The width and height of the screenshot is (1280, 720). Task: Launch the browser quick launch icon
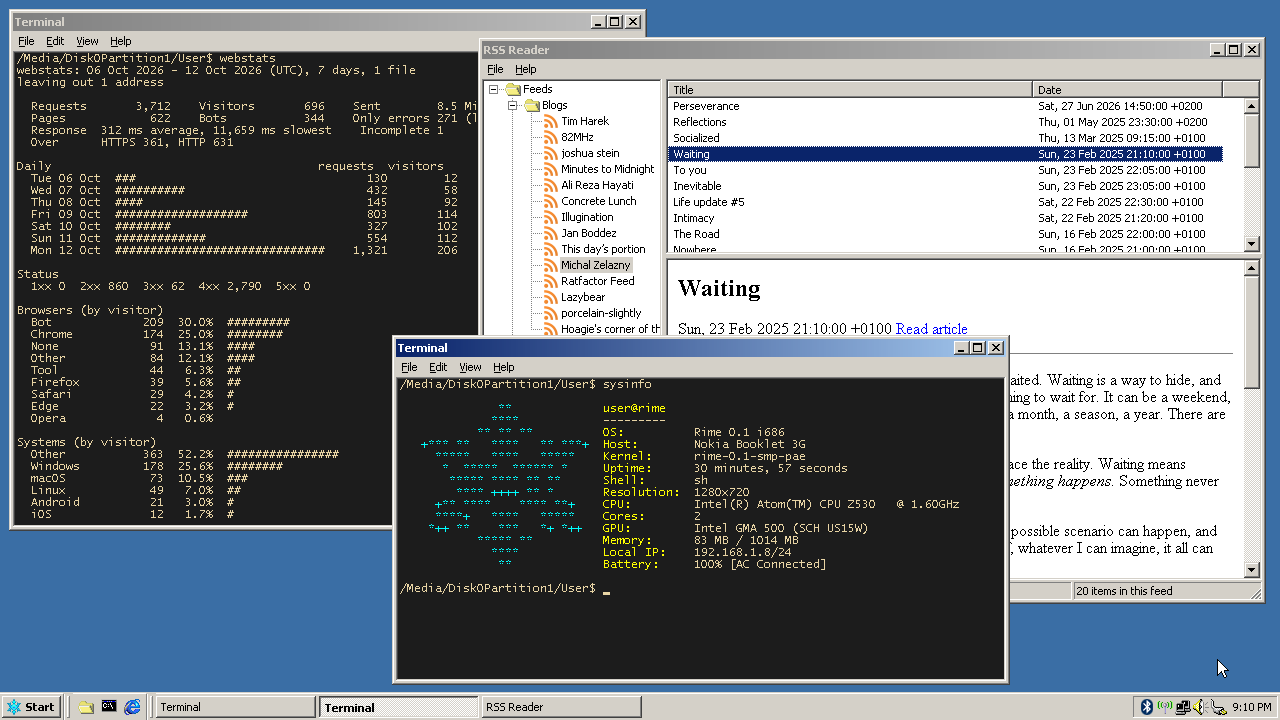[x=132, y=707]
